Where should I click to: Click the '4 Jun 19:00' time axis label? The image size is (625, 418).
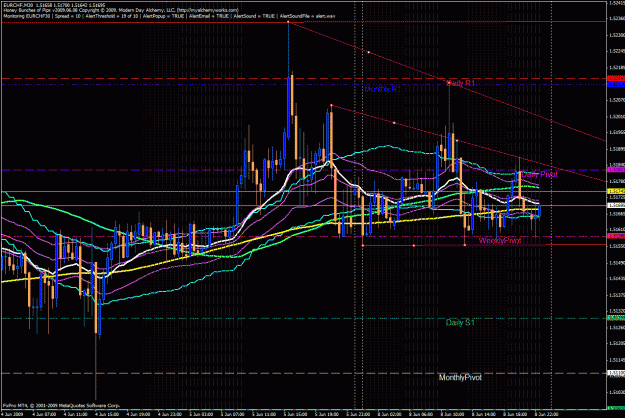(139, 414)
